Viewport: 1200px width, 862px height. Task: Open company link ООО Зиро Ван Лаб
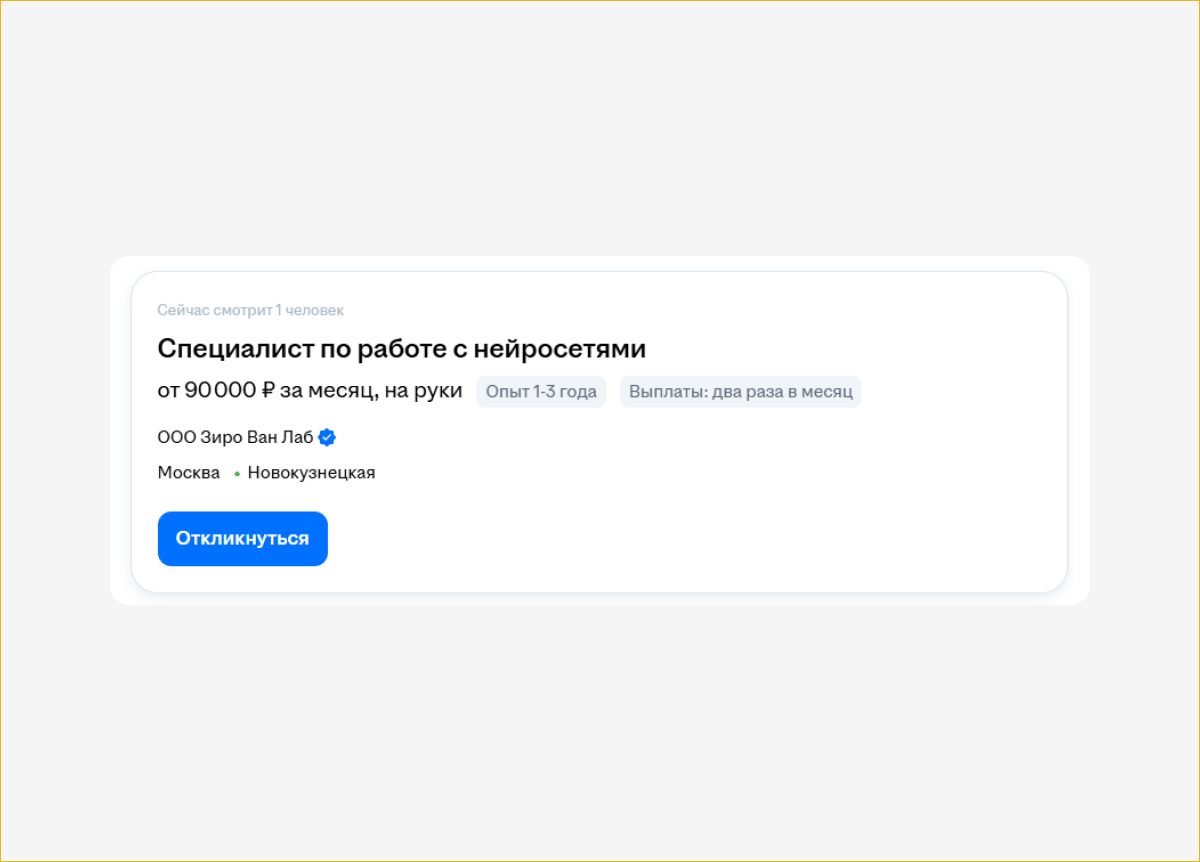tap(235, 437)
